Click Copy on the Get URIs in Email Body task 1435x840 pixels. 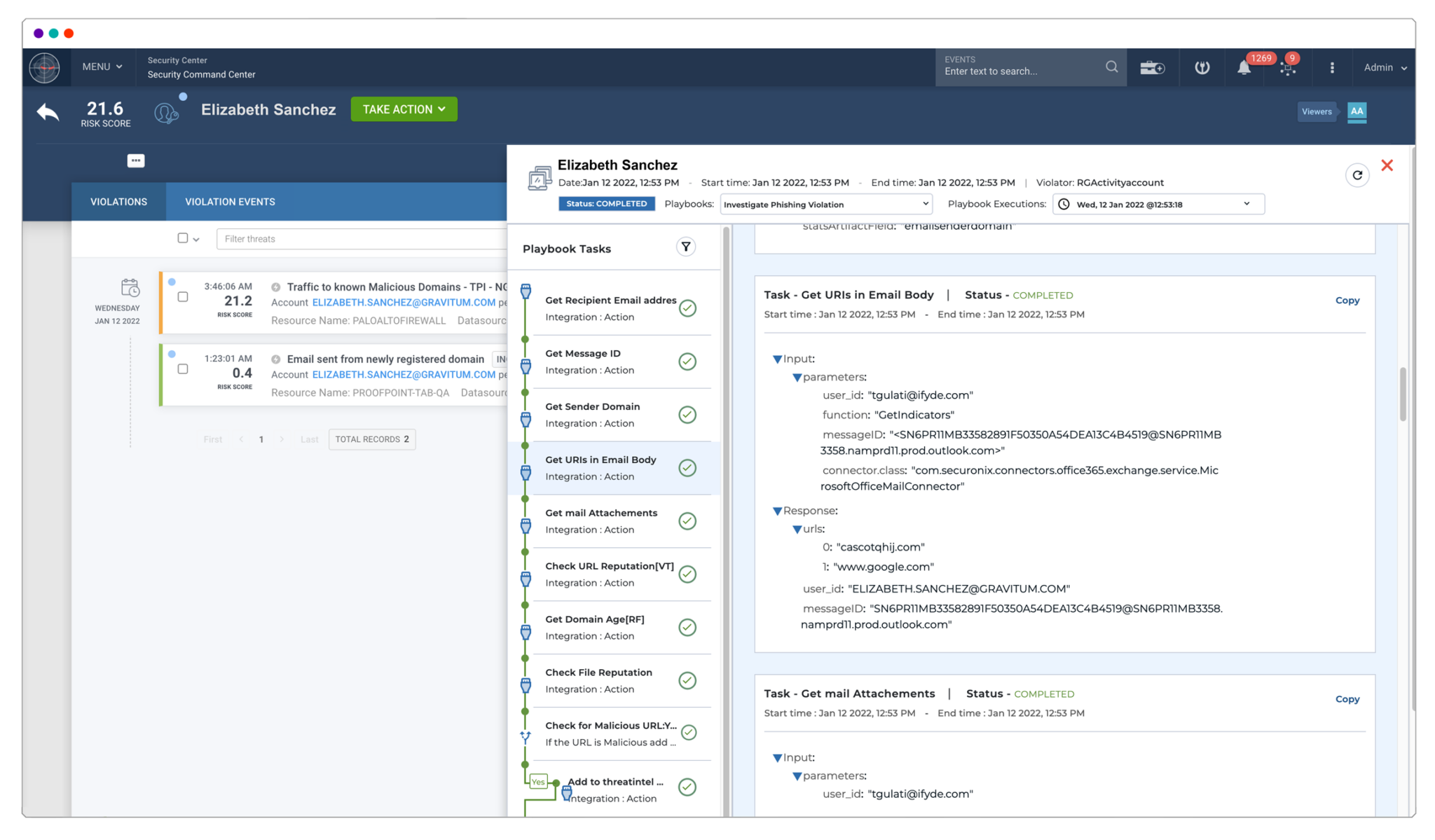pos(1347,300)
